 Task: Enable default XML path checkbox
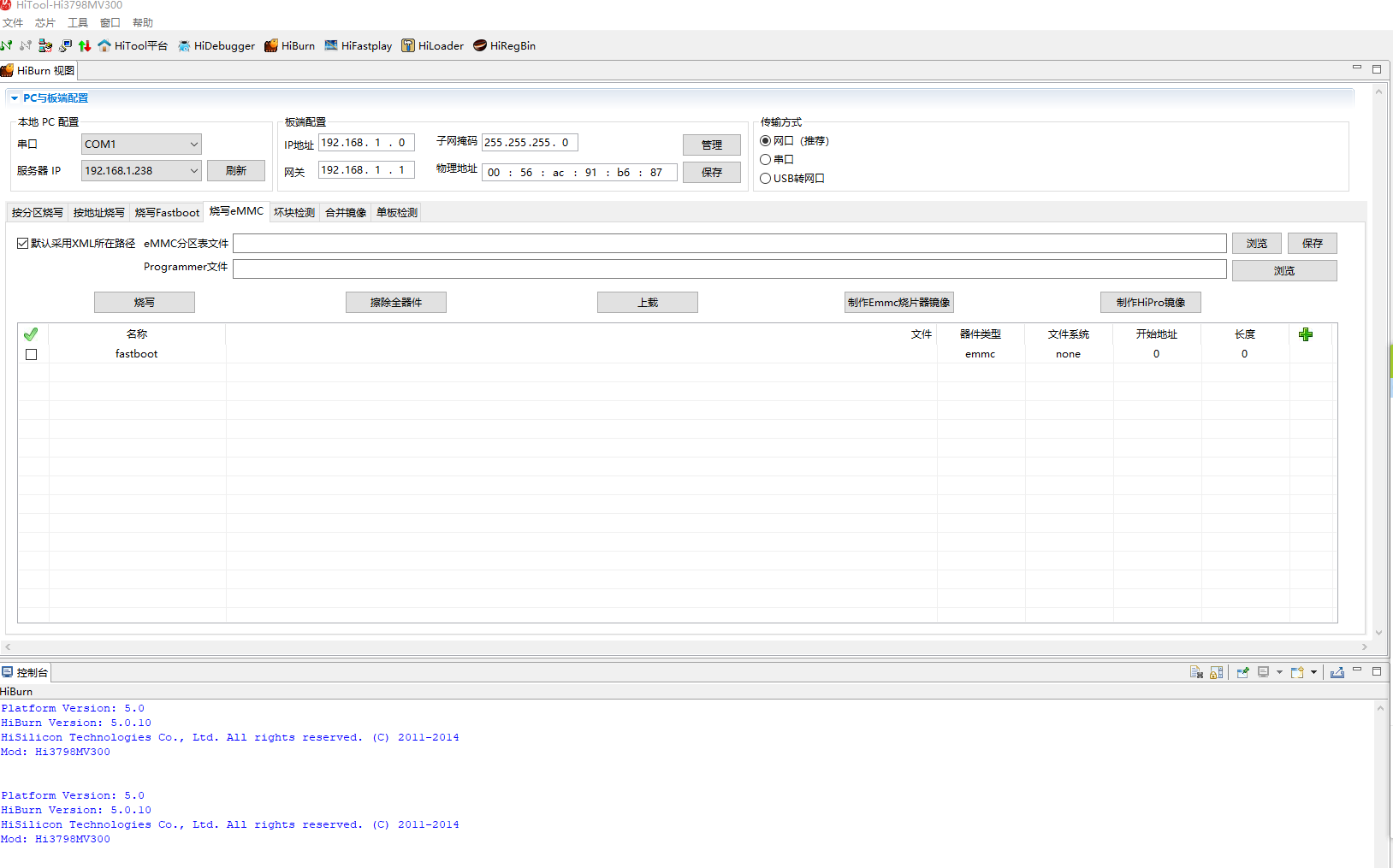click(23, 244)
